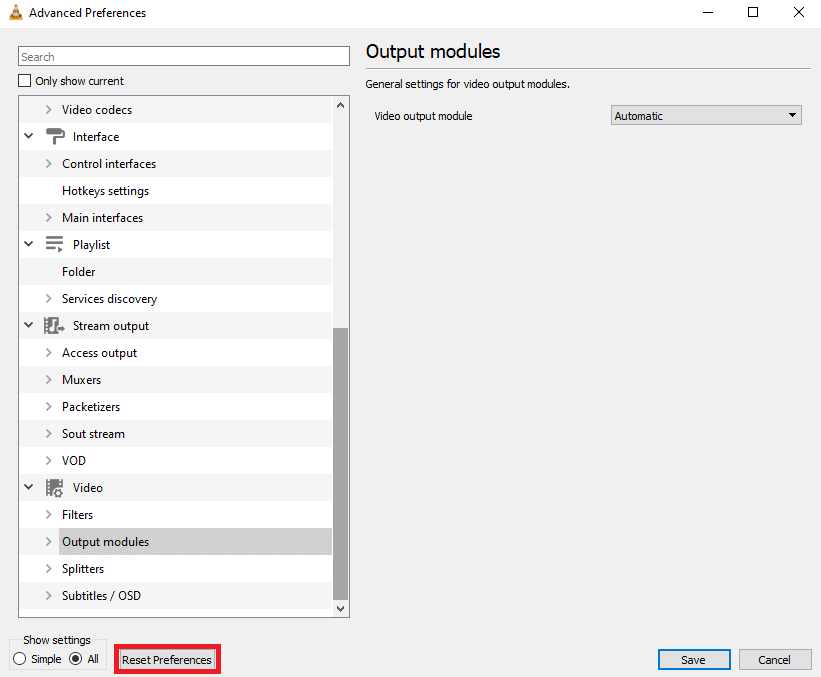Image resolution: width=821 pixels, height=677 pixels.
Task: Click the VLC cone icon in title bar
Action: (x=16, y=12)
